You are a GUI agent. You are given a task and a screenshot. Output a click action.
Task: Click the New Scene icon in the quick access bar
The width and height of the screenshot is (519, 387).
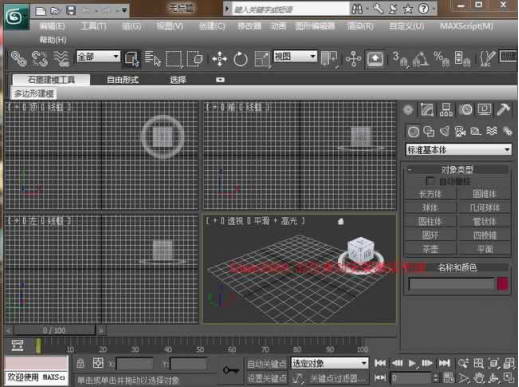[40, 11]
